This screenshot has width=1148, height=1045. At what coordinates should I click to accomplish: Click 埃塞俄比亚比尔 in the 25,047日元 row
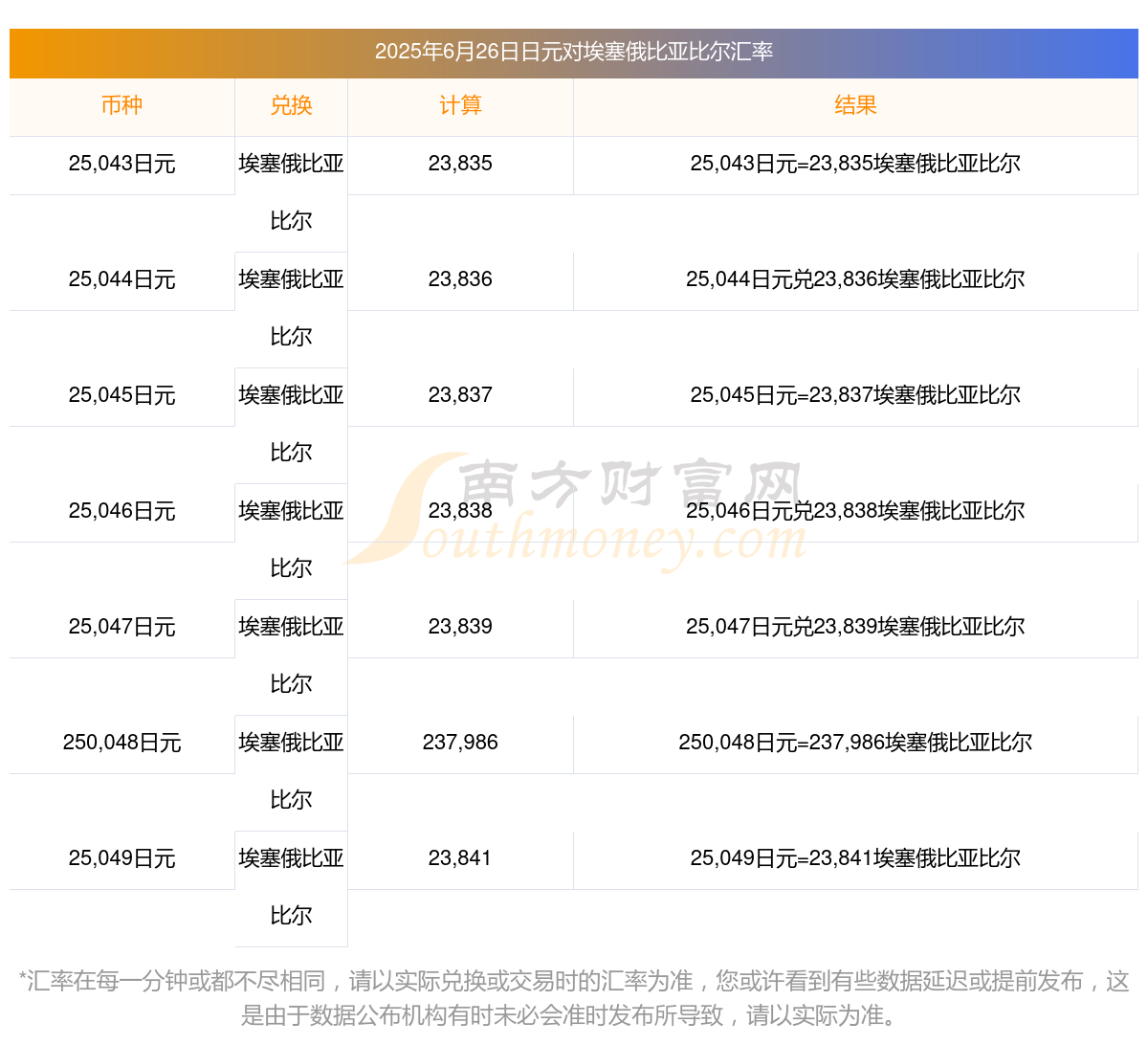[x=291, y=656]
